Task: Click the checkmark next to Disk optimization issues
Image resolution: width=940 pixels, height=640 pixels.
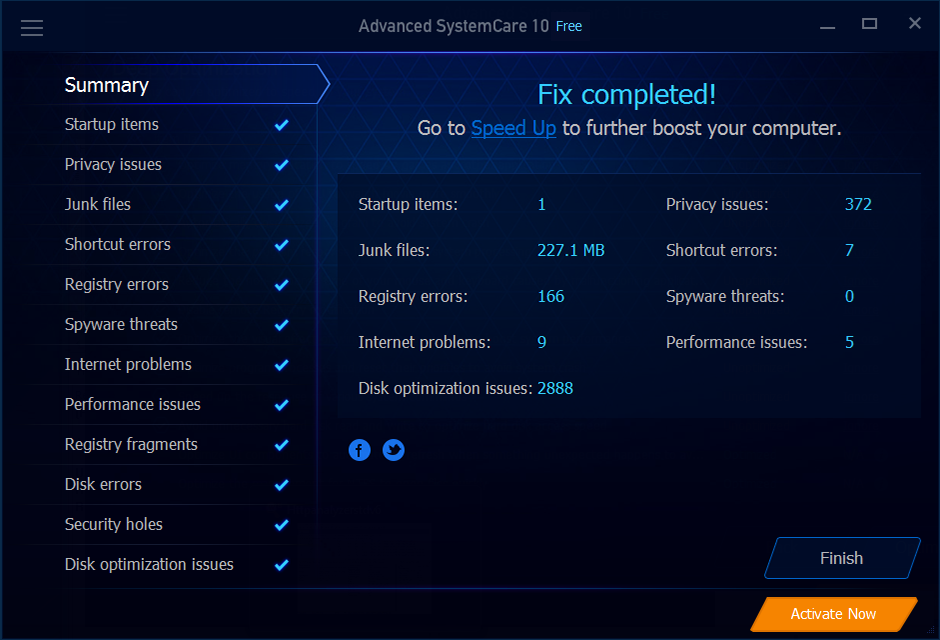Action: (x=282, y=565)
